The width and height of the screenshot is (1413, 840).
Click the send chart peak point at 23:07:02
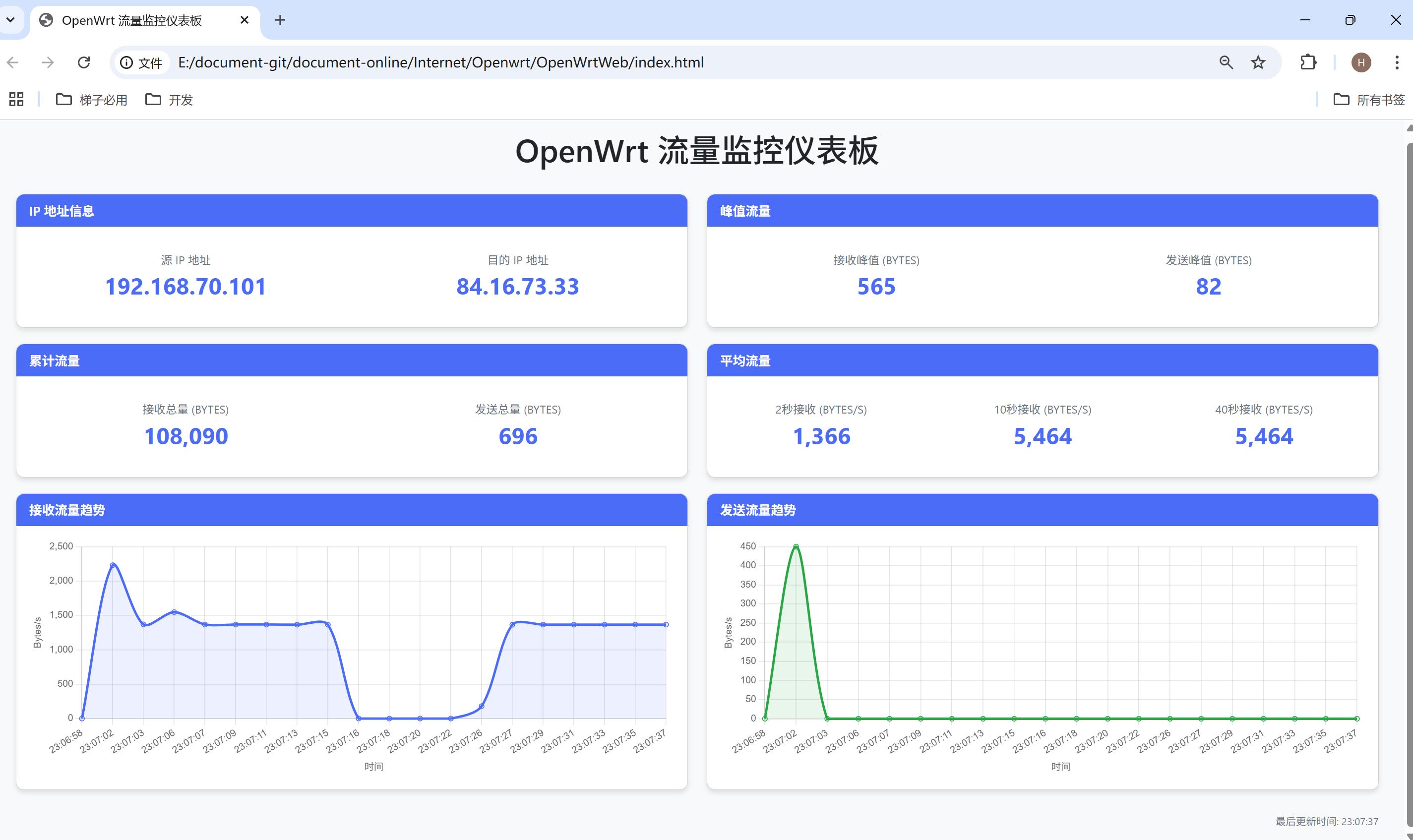click(796, 546)
